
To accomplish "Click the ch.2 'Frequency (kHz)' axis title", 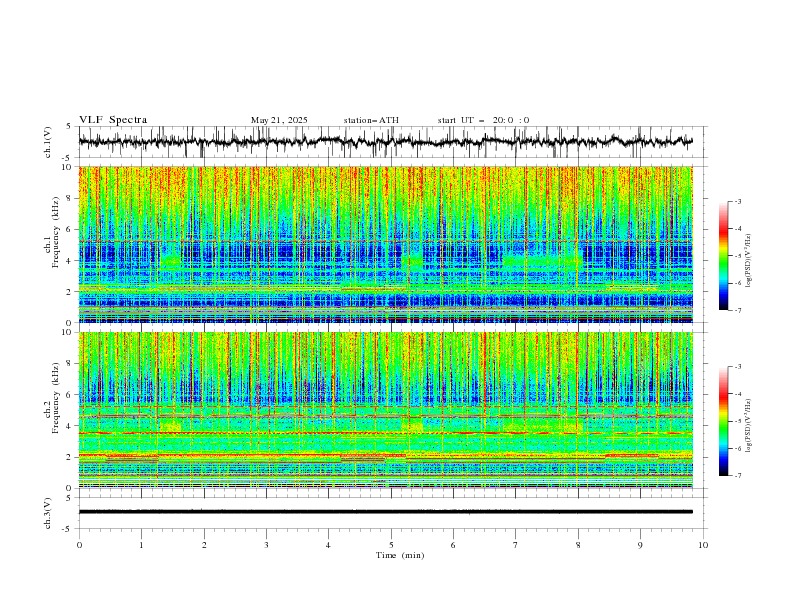I will 56,397.
